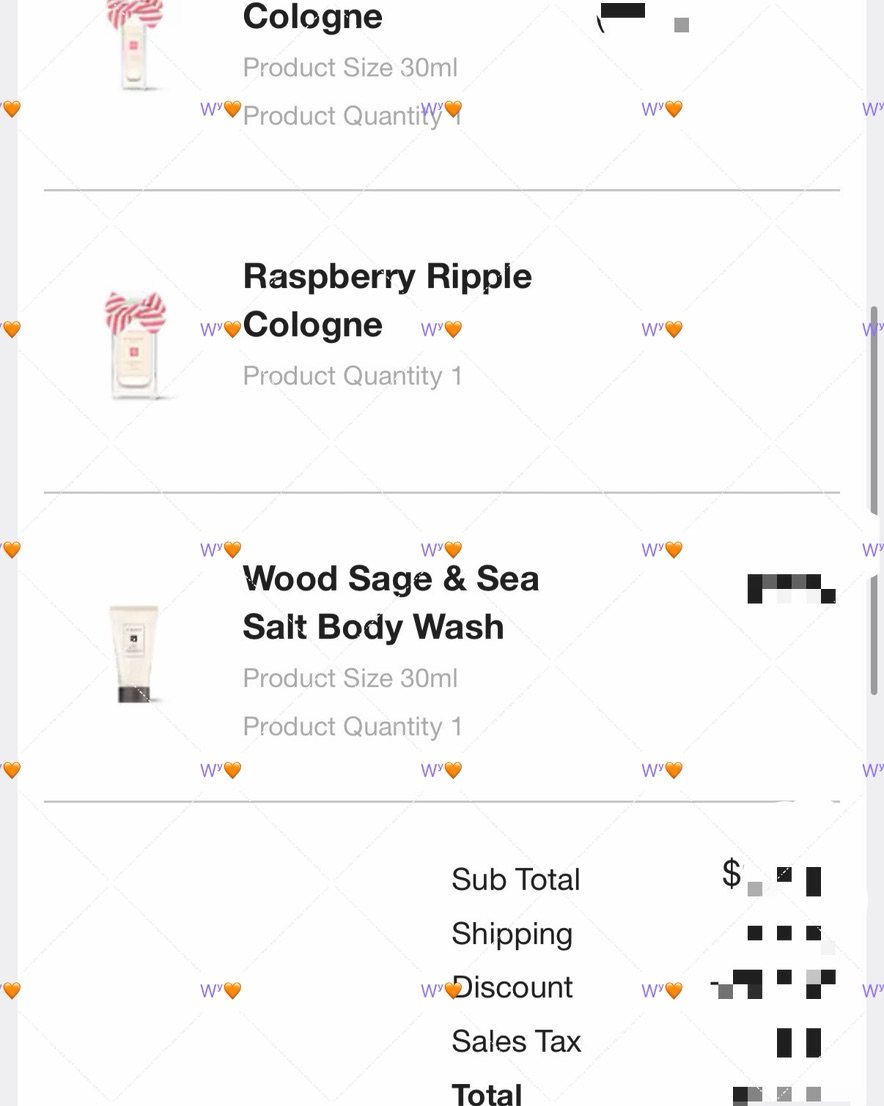
Task: Tap the Sub Total label
Action: coord(515,880)
